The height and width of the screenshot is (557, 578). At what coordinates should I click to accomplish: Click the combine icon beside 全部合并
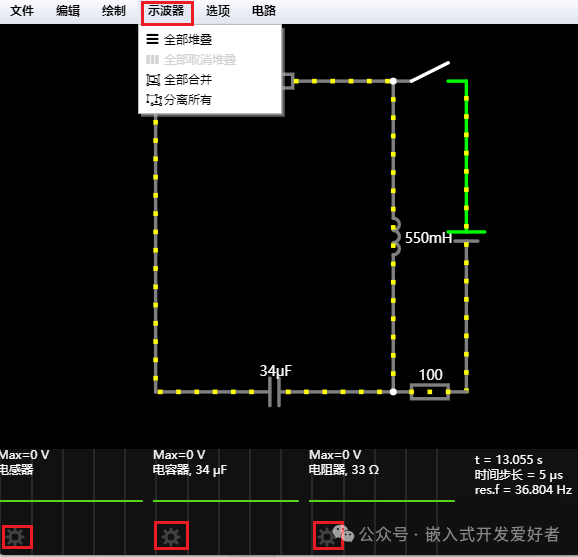[153, 80]
